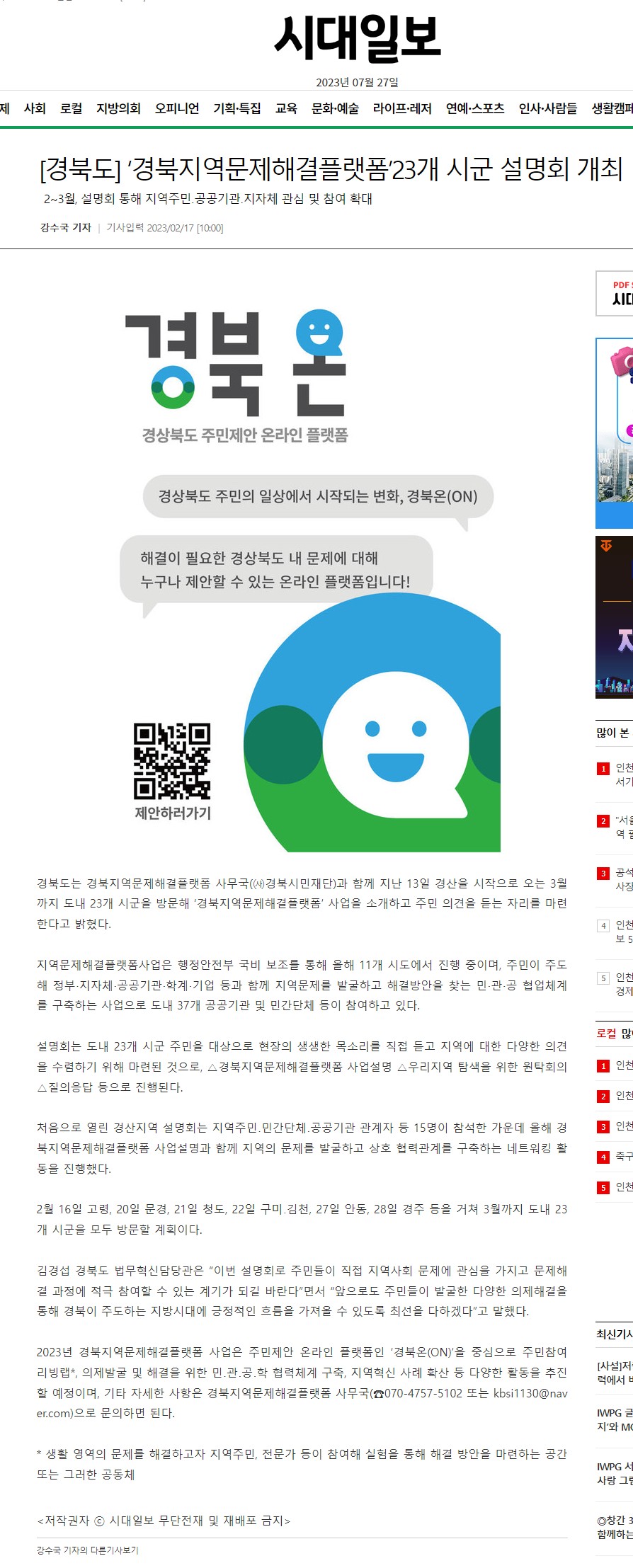
Task: Select the 로컬 tab in the sidebar ranking
Action: coord(607,1034)
